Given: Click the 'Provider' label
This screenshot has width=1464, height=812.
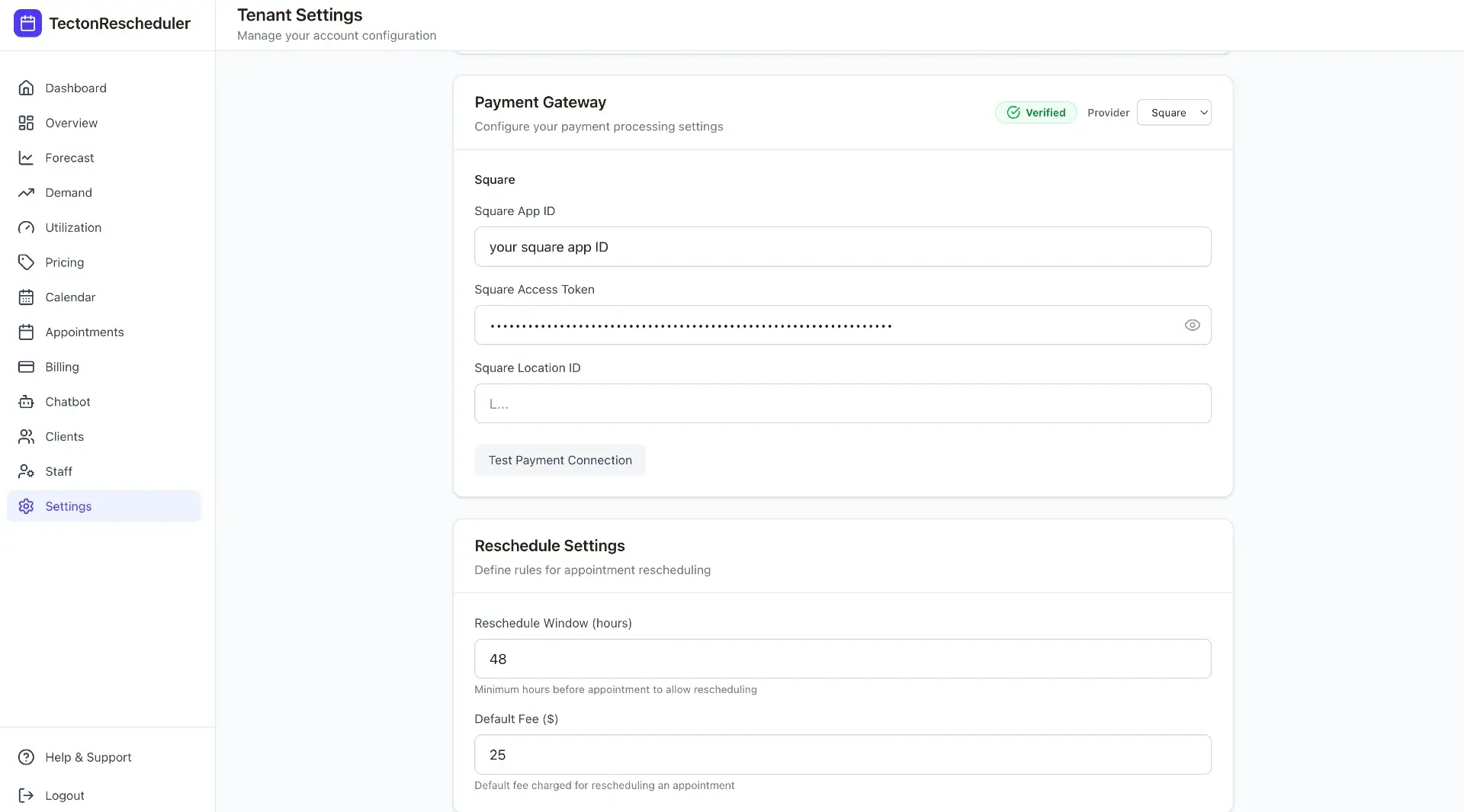Looking at the screenshot, I should [x=1108, y=113].
